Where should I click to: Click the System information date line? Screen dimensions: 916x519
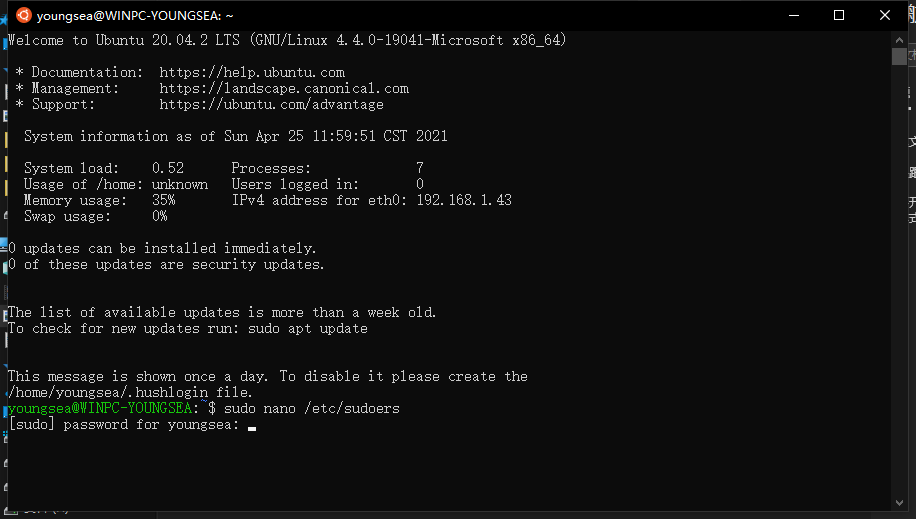tap(235, 136)
